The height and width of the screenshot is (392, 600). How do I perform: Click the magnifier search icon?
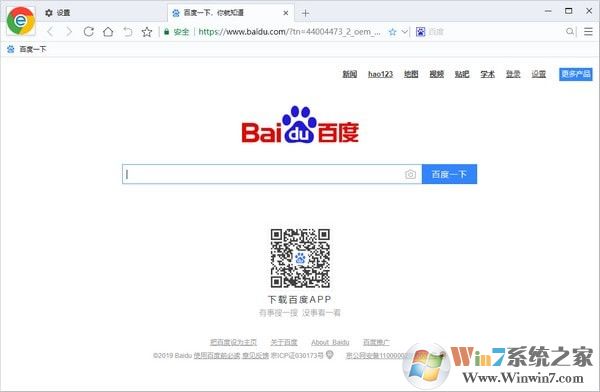click(570, 32)
